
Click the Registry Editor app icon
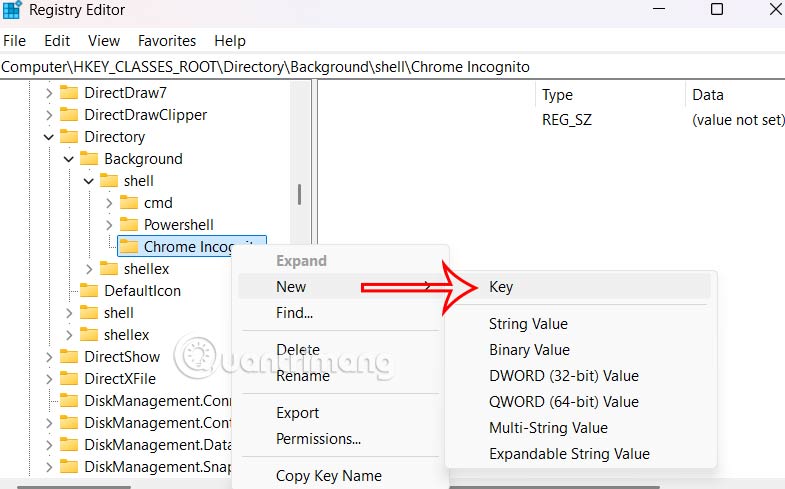tap(12, 10)
